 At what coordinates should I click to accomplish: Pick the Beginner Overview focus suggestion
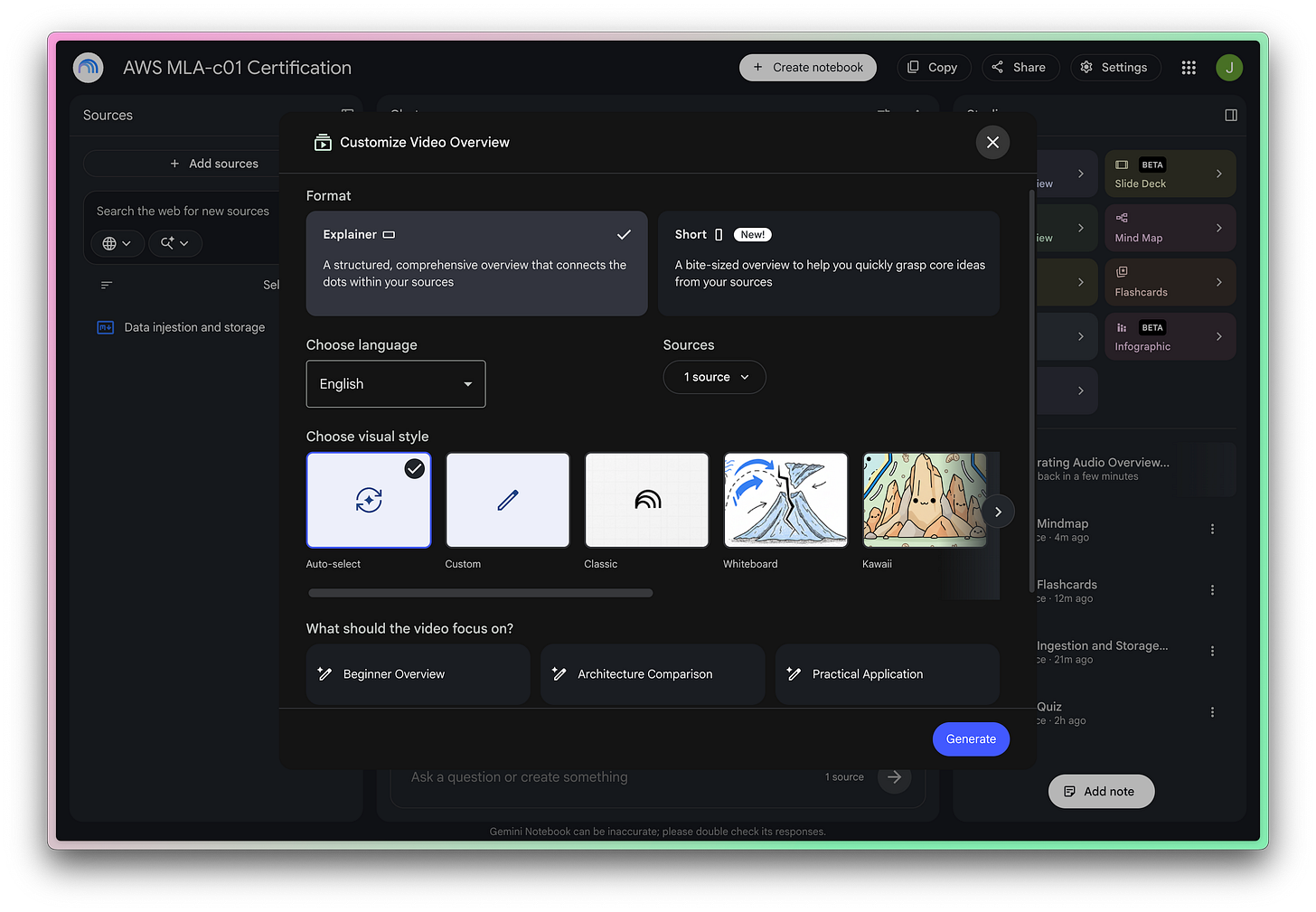point(418,674)
